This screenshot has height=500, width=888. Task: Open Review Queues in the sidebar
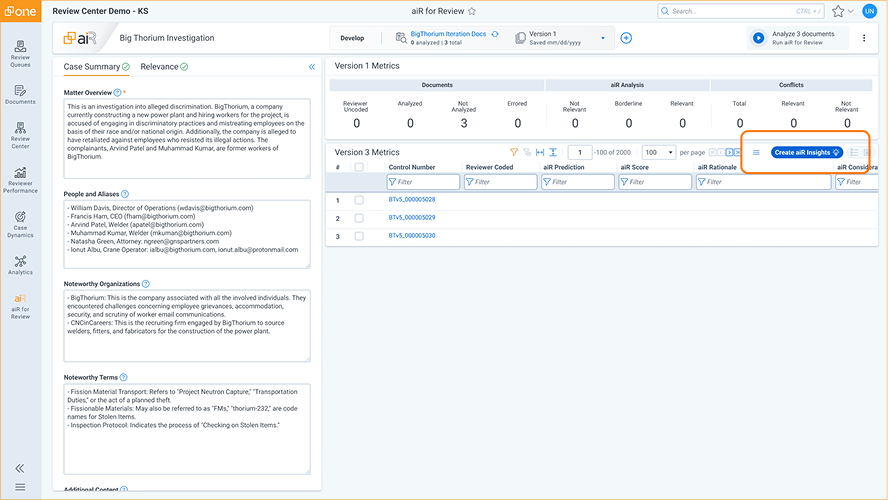click(x=20, y=54)
